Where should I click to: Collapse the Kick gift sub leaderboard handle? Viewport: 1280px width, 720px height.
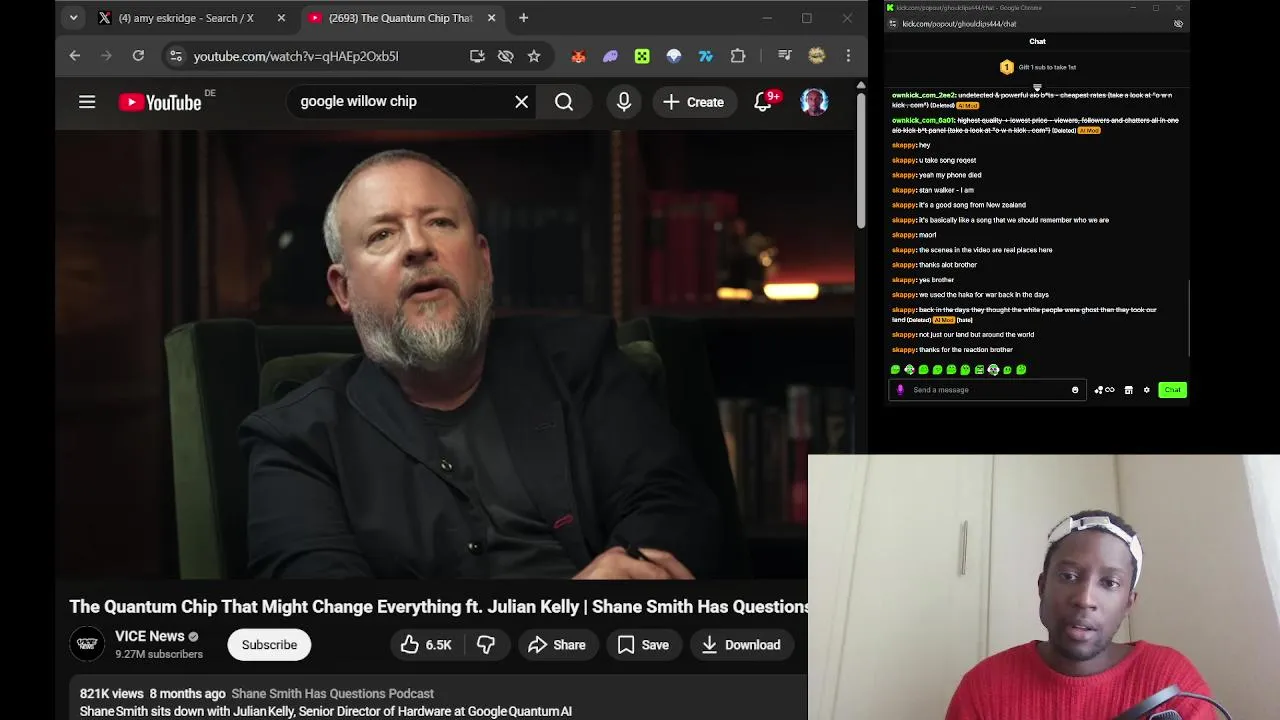click(x=1037, y=87)
